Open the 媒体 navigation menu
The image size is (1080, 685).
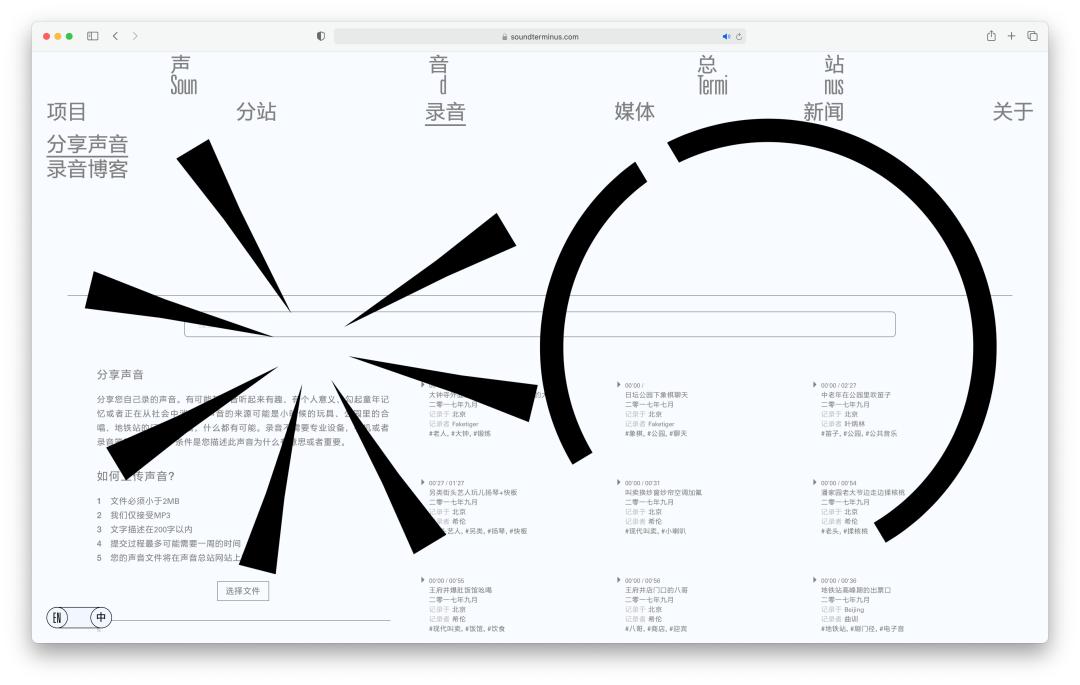point(634,112)
